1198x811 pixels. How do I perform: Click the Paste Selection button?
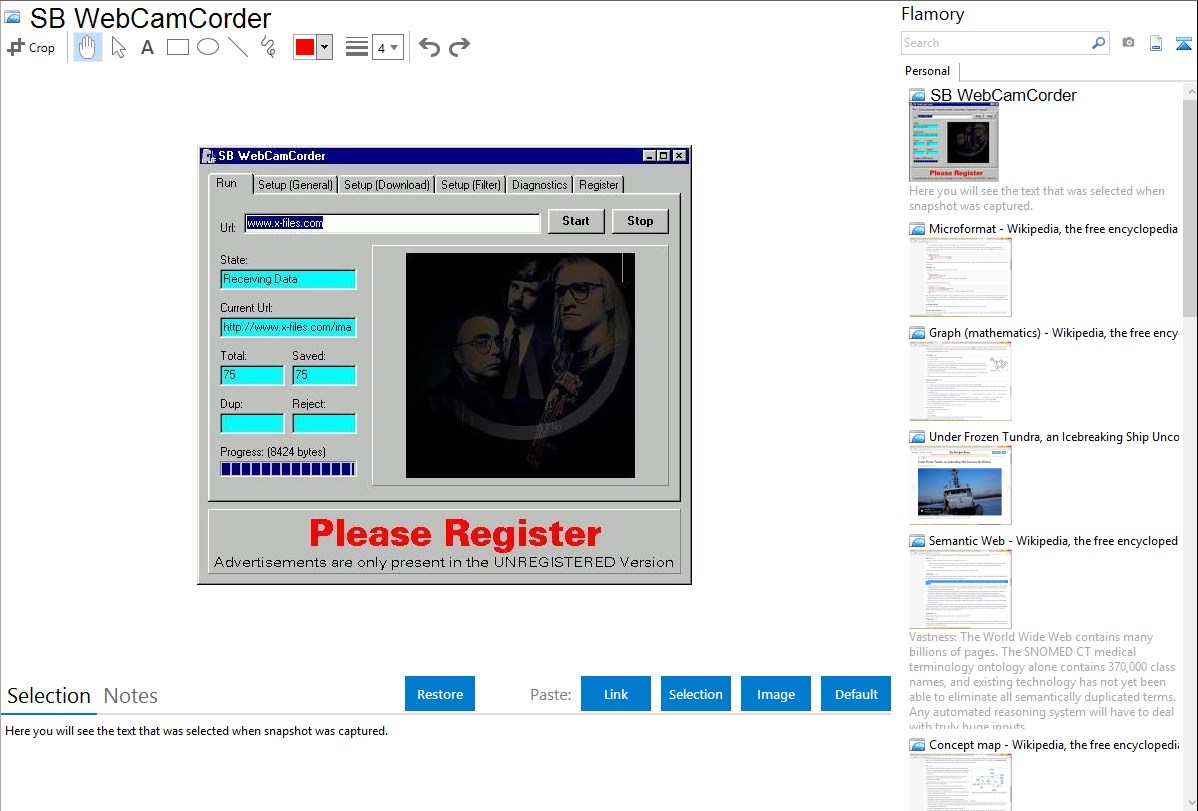(x=695, y=694)
